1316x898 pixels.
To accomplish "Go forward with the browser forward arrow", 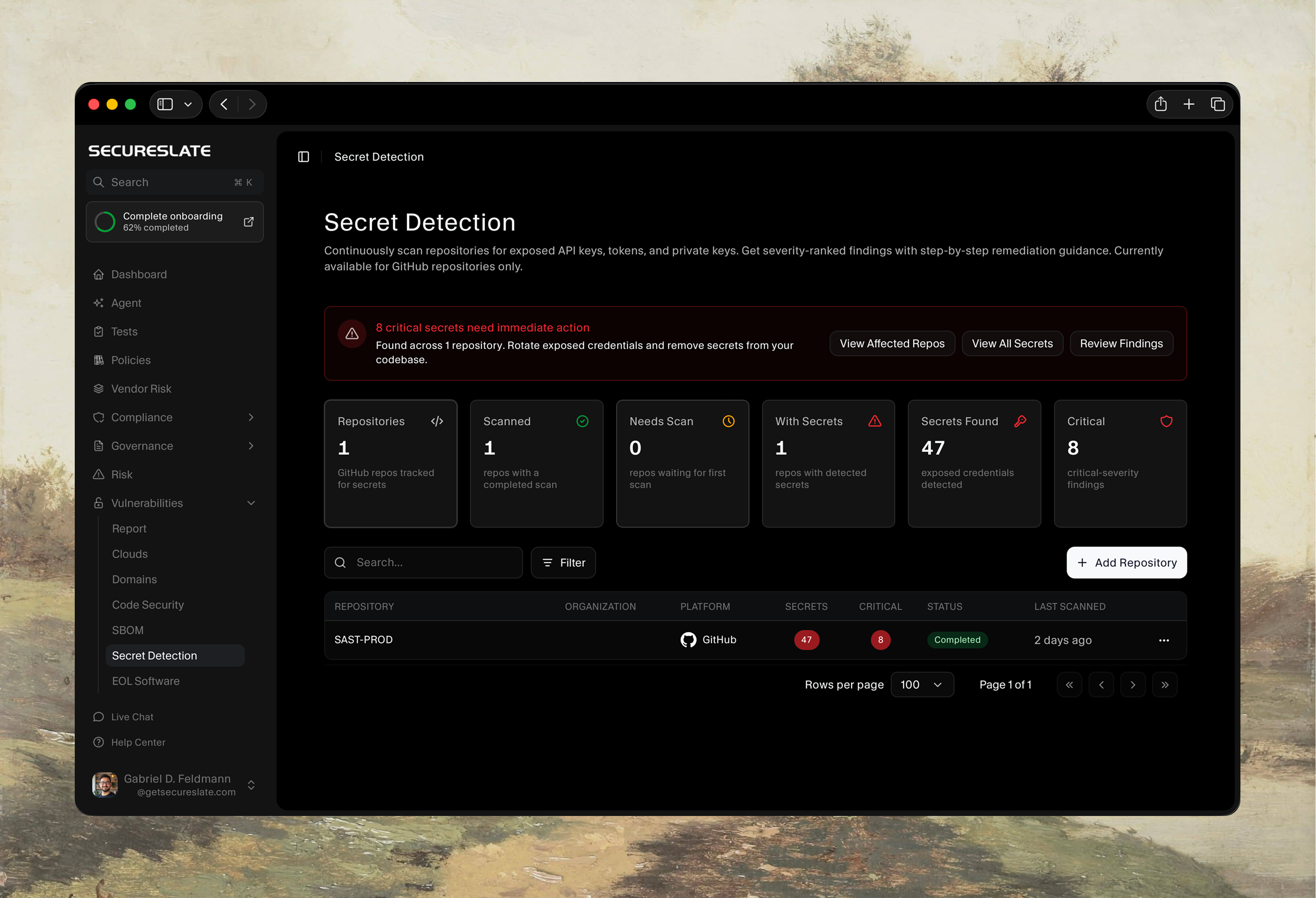I will click(x=252, y=104).
